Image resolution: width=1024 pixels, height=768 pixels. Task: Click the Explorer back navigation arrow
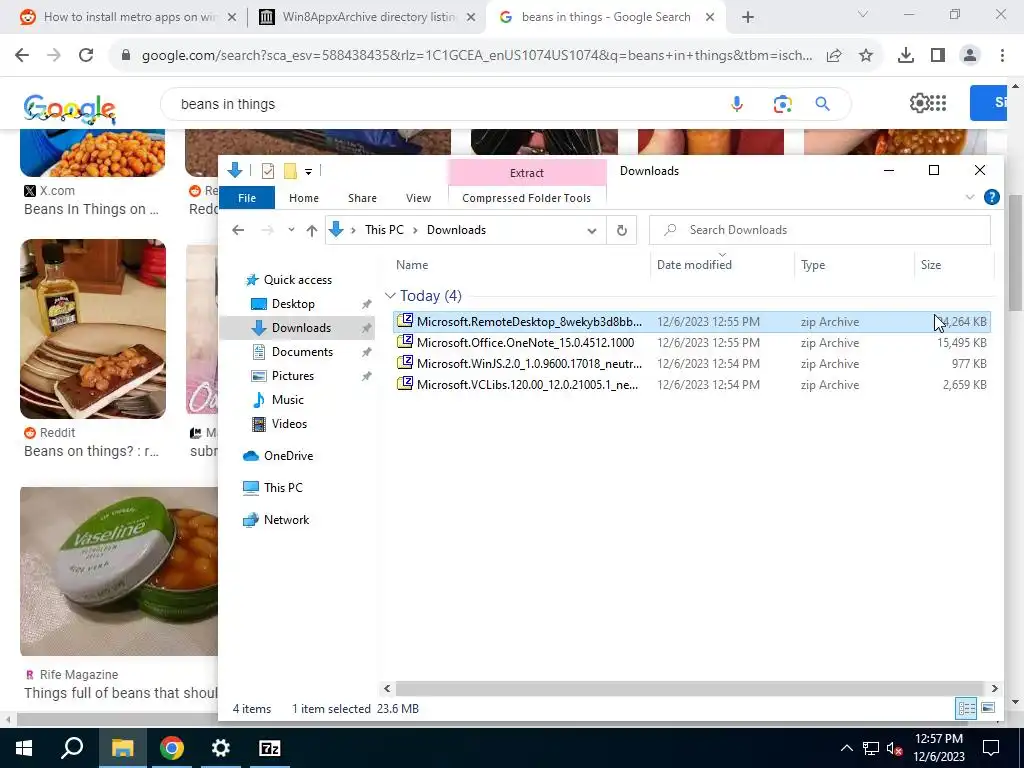pos(238,230)
